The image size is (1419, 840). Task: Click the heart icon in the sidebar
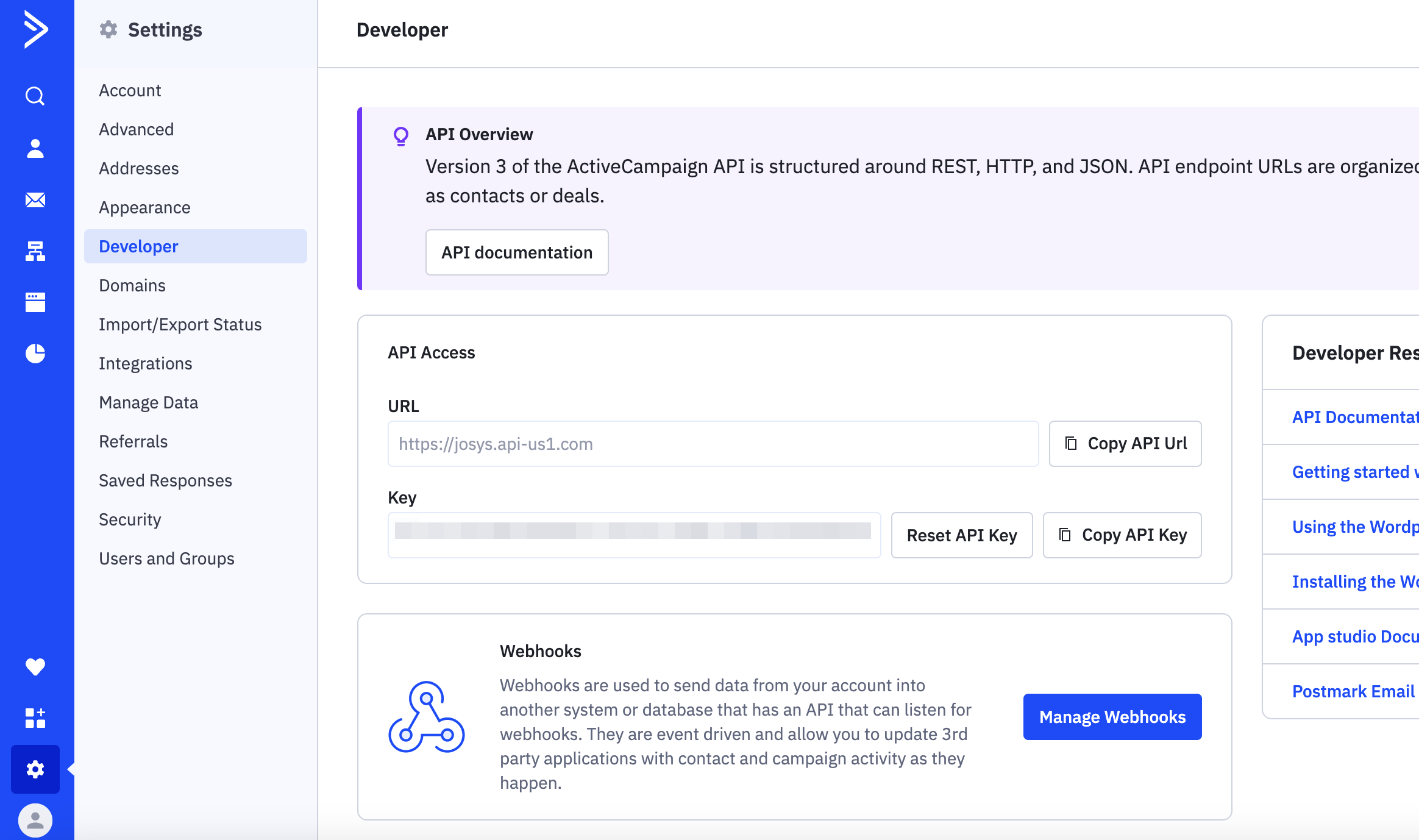pos(35,667)
